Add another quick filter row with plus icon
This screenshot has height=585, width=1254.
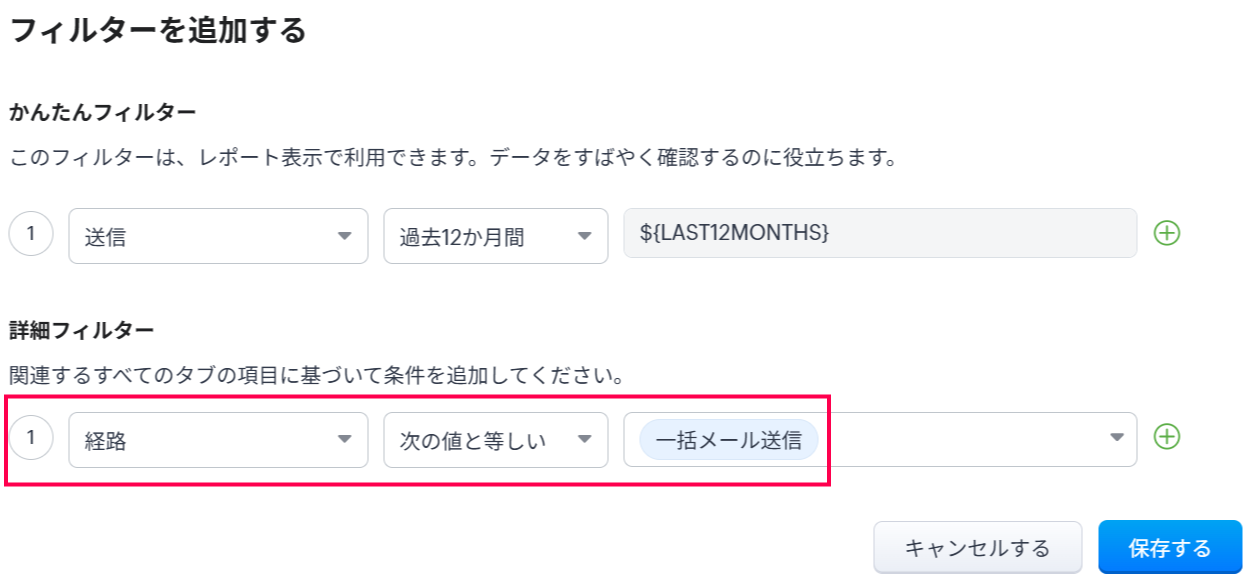click(1167, 234)
